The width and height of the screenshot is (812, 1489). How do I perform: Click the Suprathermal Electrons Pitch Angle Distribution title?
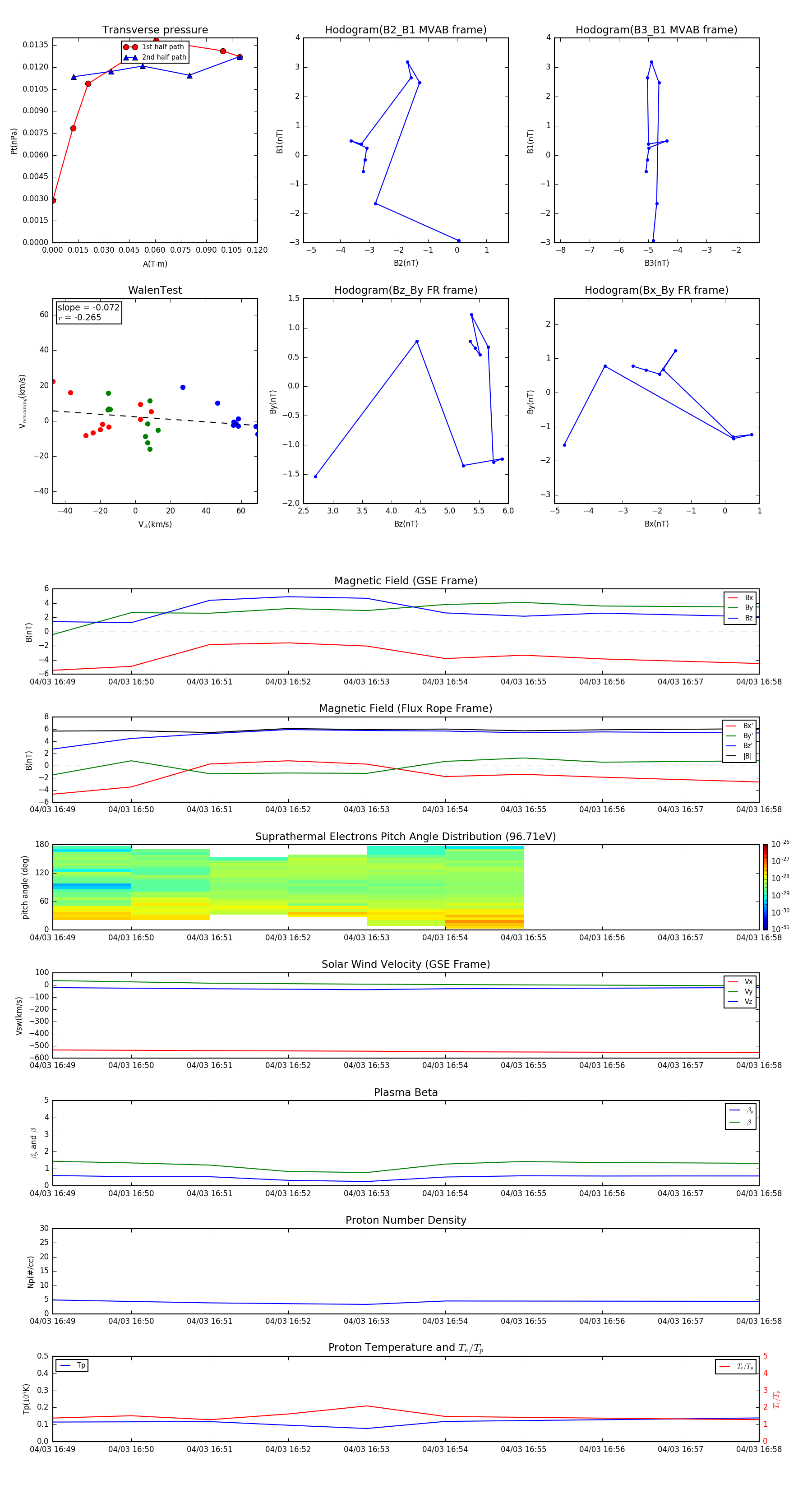tap(406, 837)
